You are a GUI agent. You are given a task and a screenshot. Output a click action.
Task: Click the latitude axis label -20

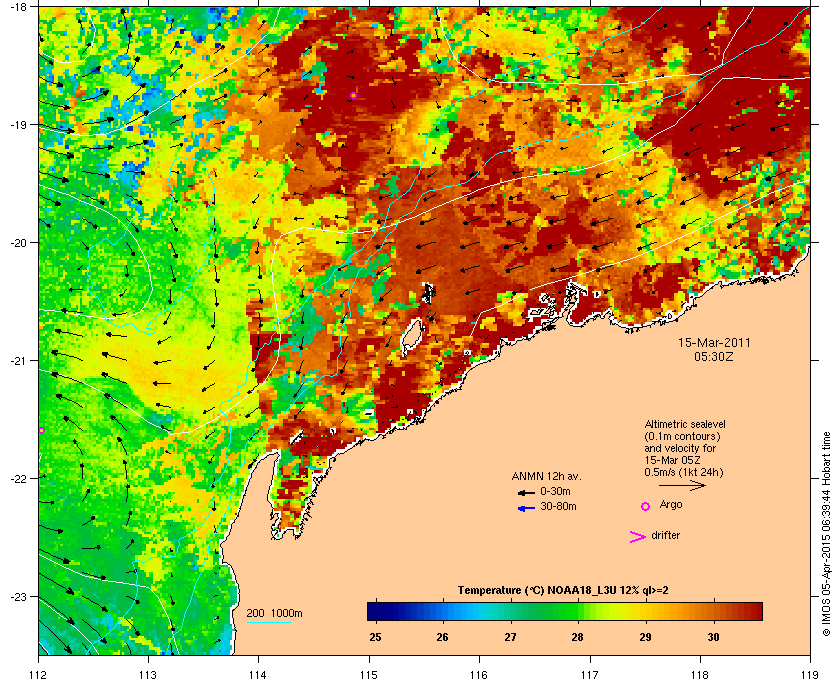tap(18, 243)
